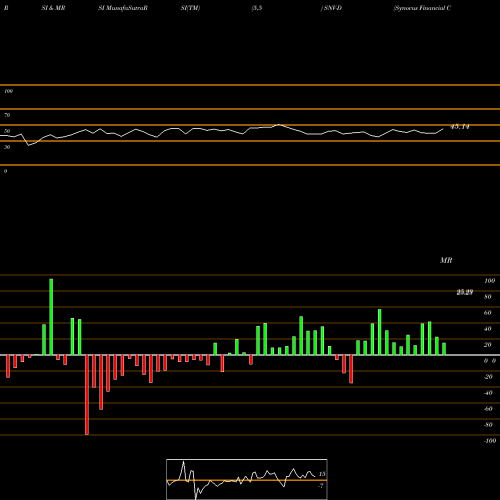Click the 30 label on the RSI axis
This screenshot has width=500, height=500.
pos(7,147)
